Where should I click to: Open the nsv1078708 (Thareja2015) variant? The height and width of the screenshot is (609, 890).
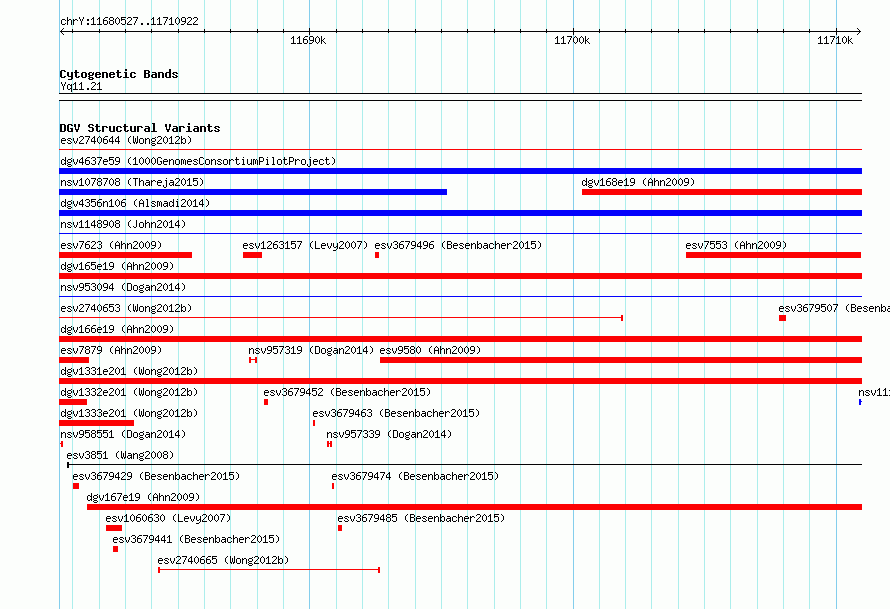tap(132, 182)
